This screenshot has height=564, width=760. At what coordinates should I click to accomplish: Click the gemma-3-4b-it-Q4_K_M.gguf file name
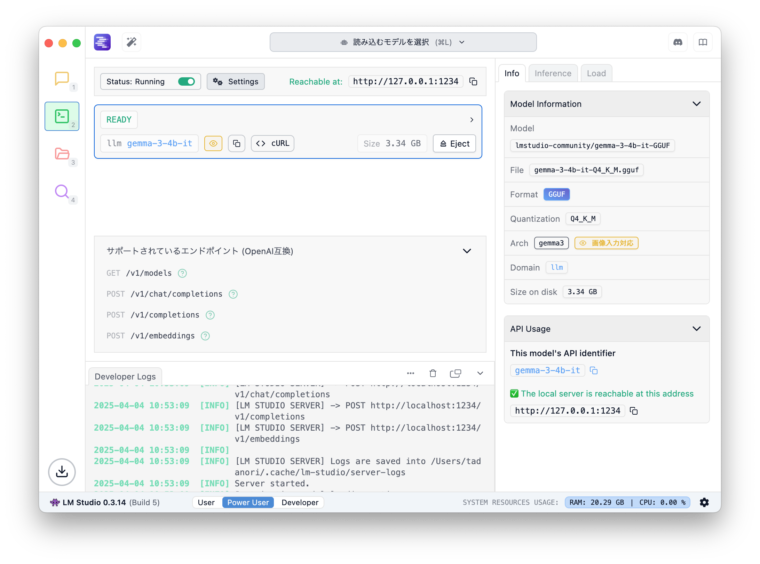click(x=586, y=170)
